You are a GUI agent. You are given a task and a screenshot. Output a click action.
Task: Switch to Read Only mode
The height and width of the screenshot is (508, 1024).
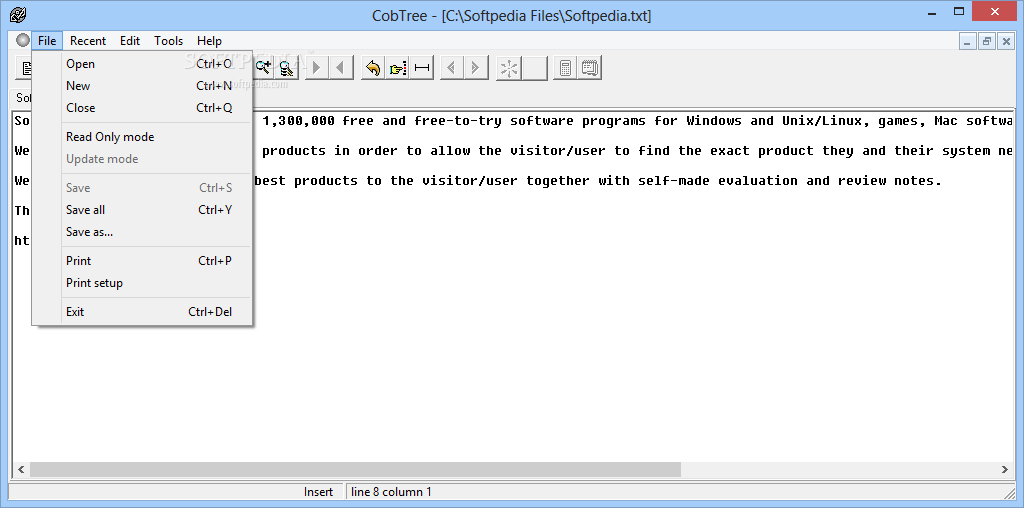click(142, 136)
